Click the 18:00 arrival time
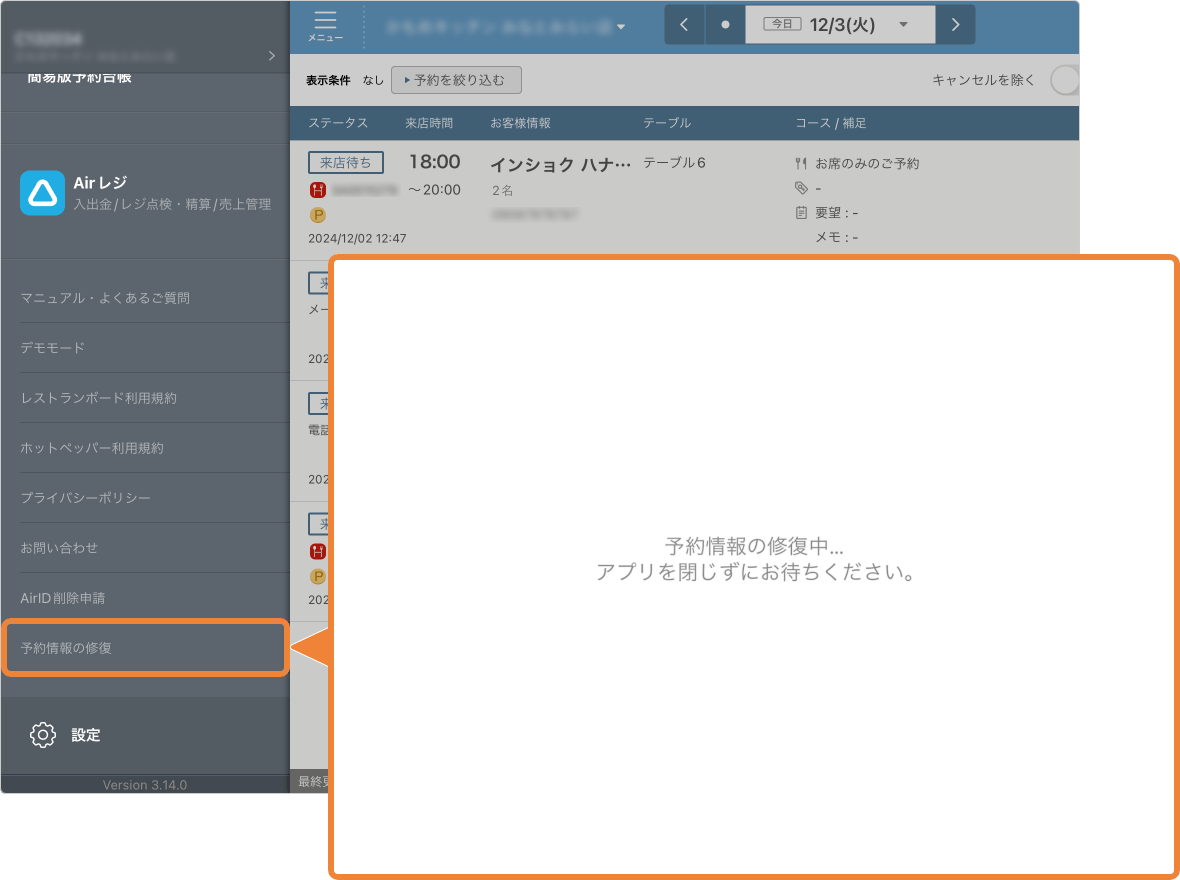The height and width of the screenshot is (880, 1180). pos(434,162)
